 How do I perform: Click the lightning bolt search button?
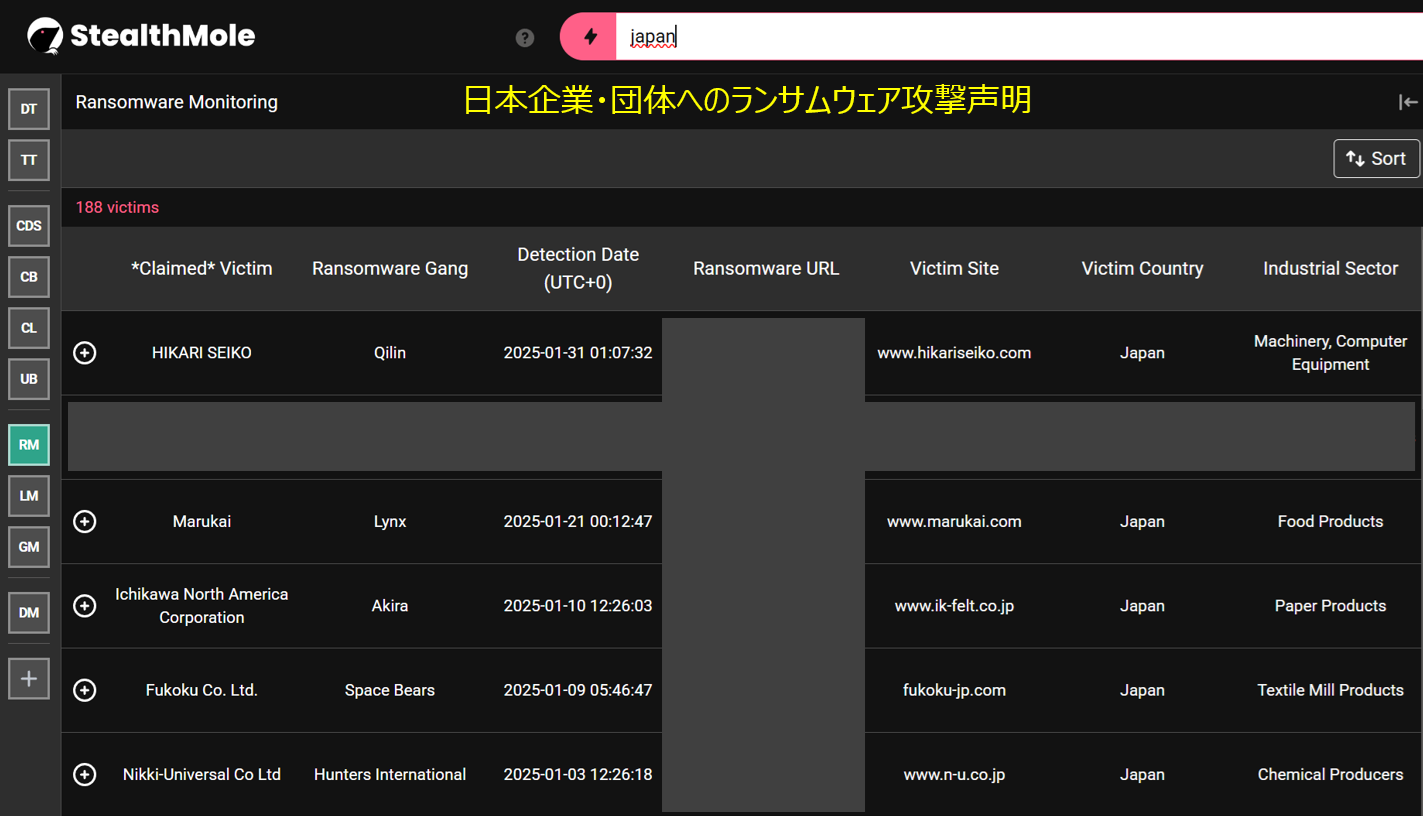590,37
